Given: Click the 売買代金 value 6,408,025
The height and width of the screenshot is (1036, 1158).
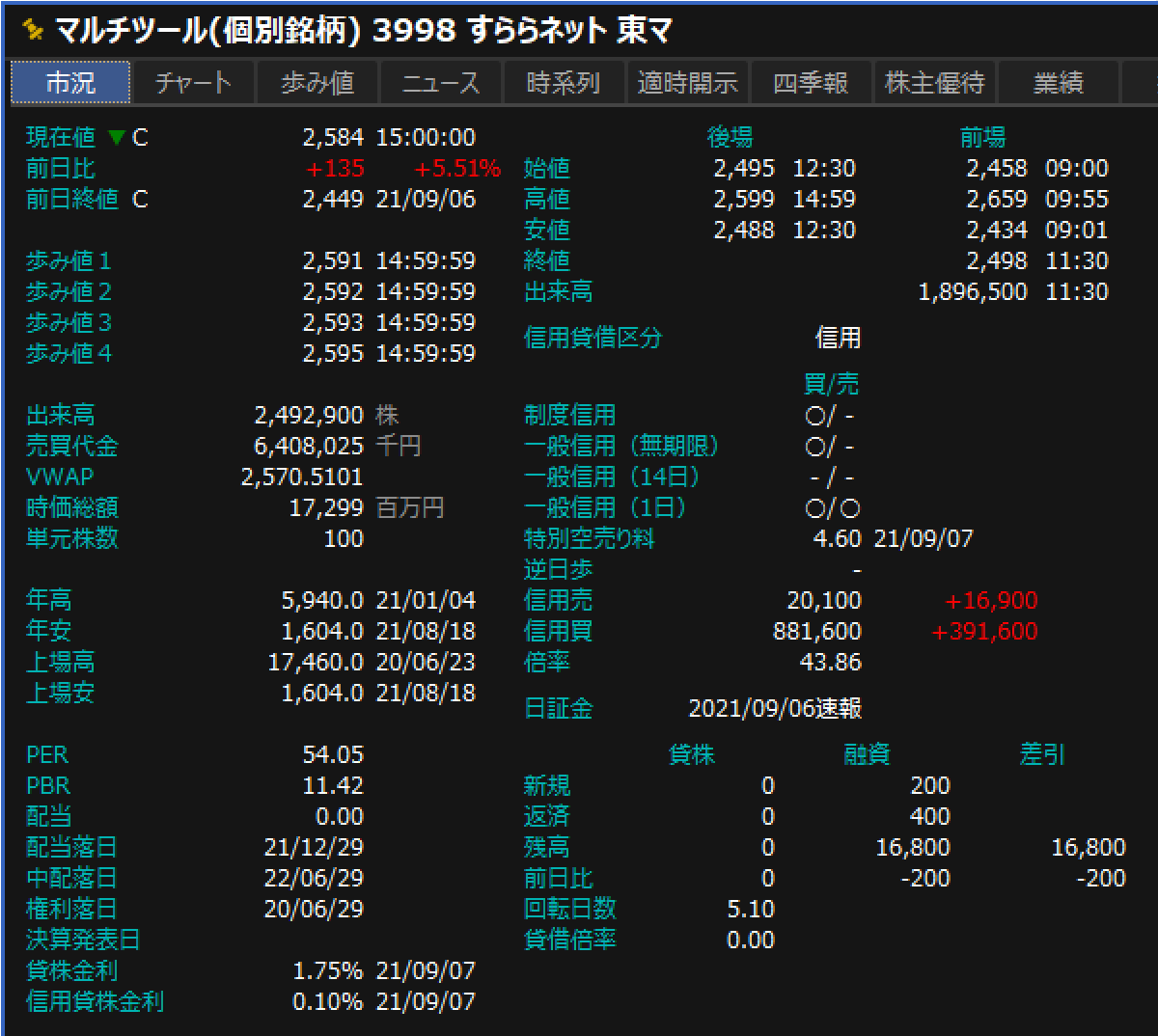Looking at the screenshot, I should tap(309, 447).
